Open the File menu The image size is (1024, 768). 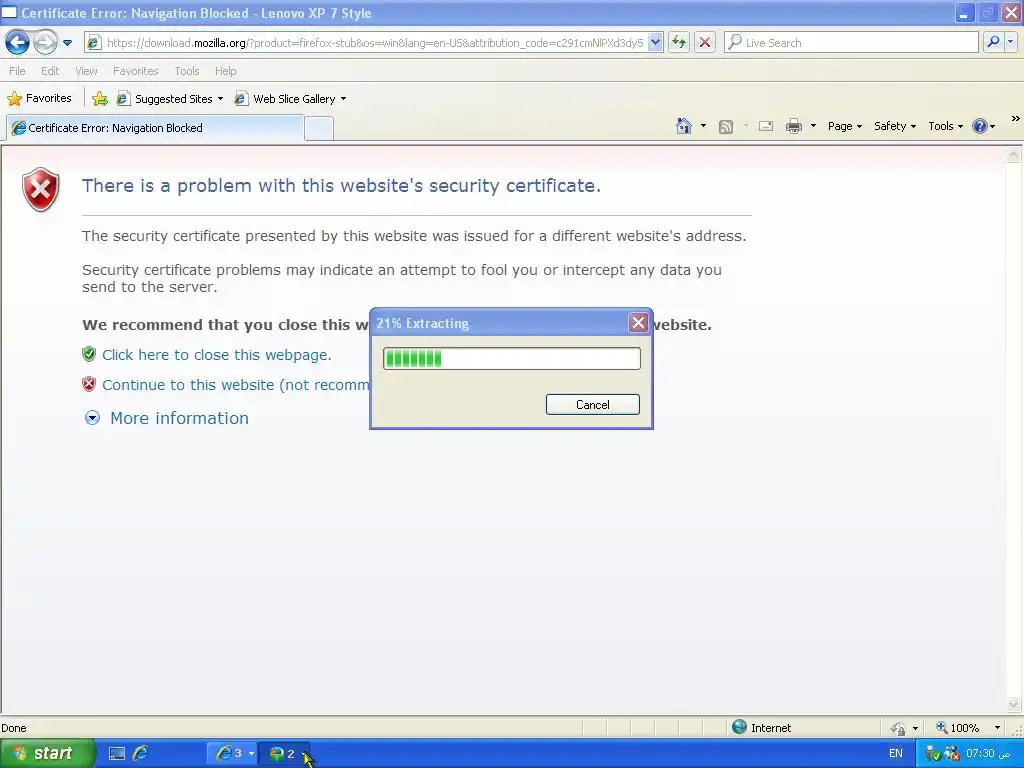17,71
